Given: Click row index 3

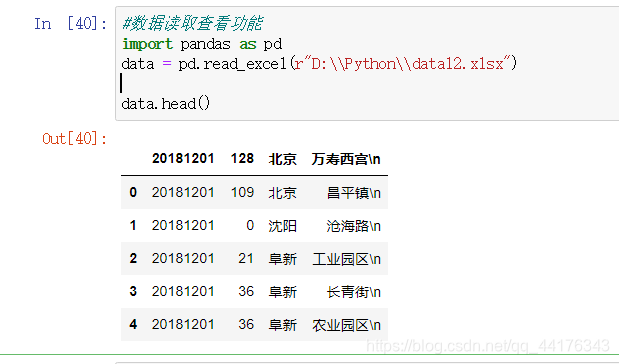Looking at the screenshot, I should (x=133, y=291).
